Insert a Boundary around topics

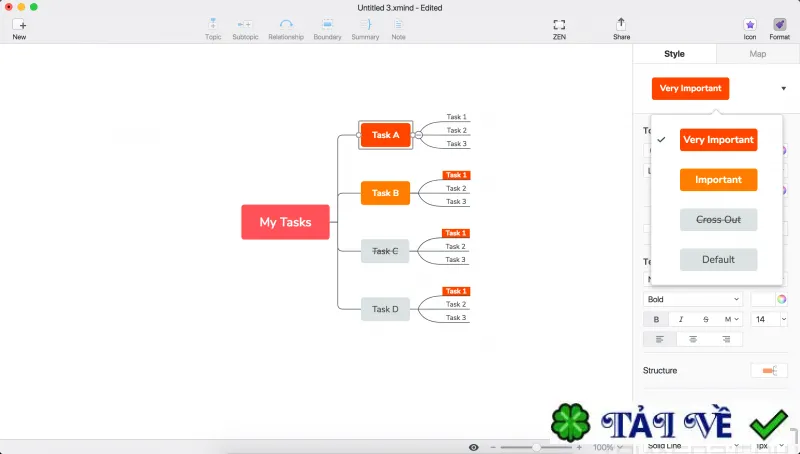328,29
